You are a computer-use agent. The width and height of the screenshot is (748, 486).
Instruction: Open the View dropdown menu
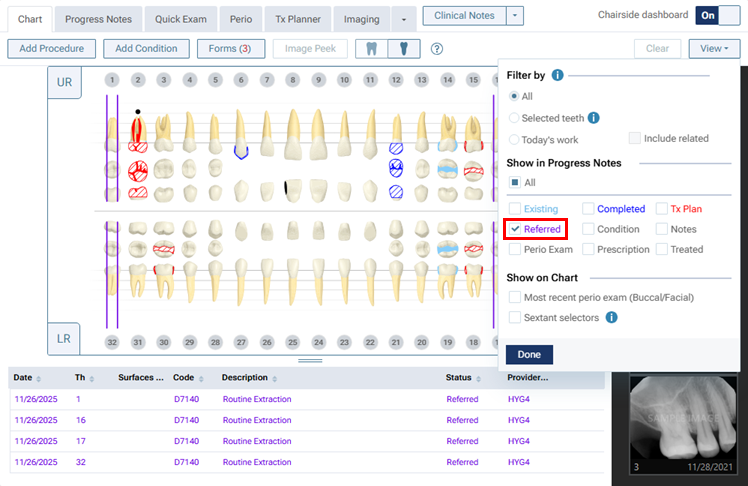tap(714, 48)
